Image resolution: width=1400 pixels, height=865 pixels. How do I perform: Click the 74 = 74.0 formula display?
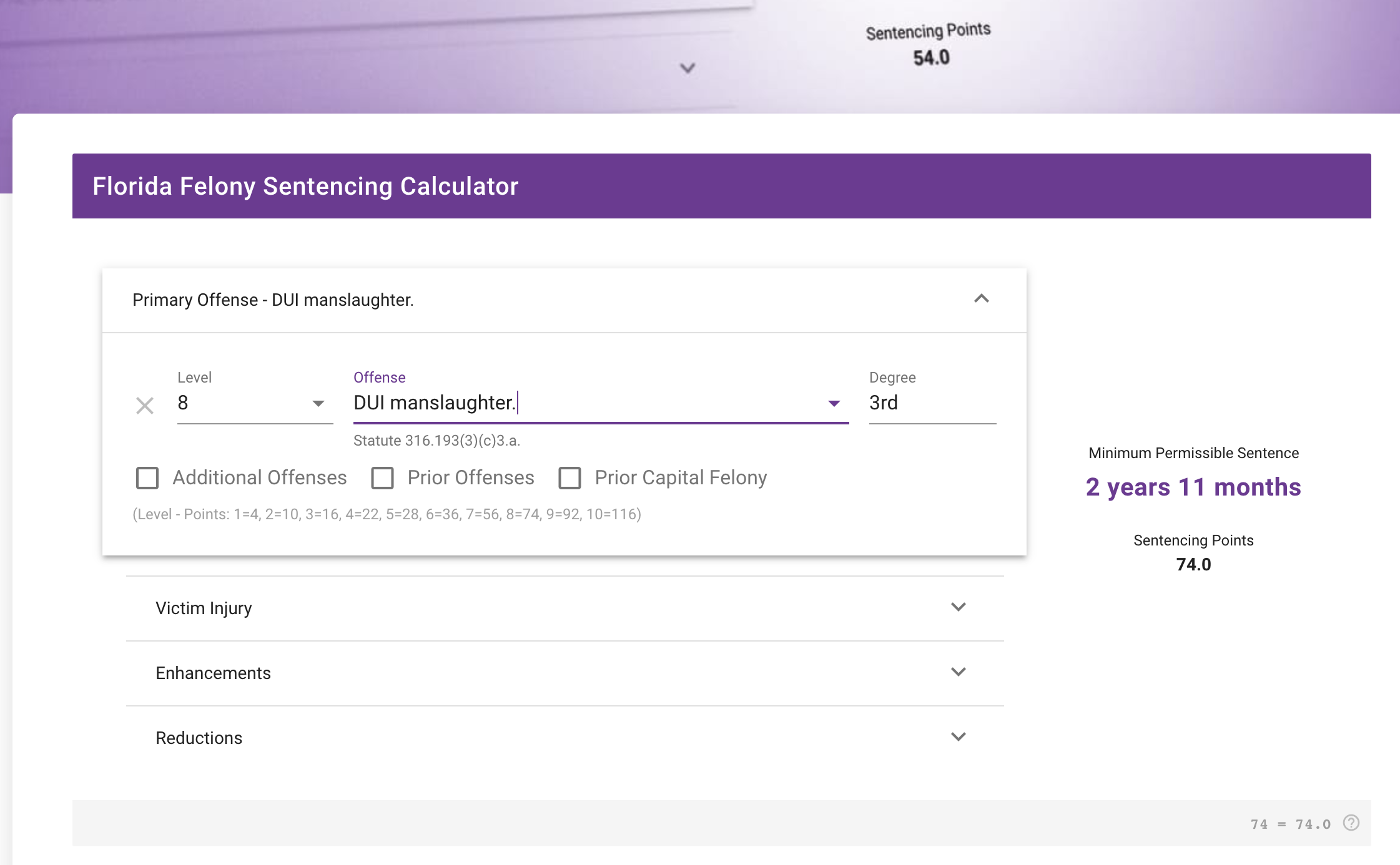[x=1291, y=823]
